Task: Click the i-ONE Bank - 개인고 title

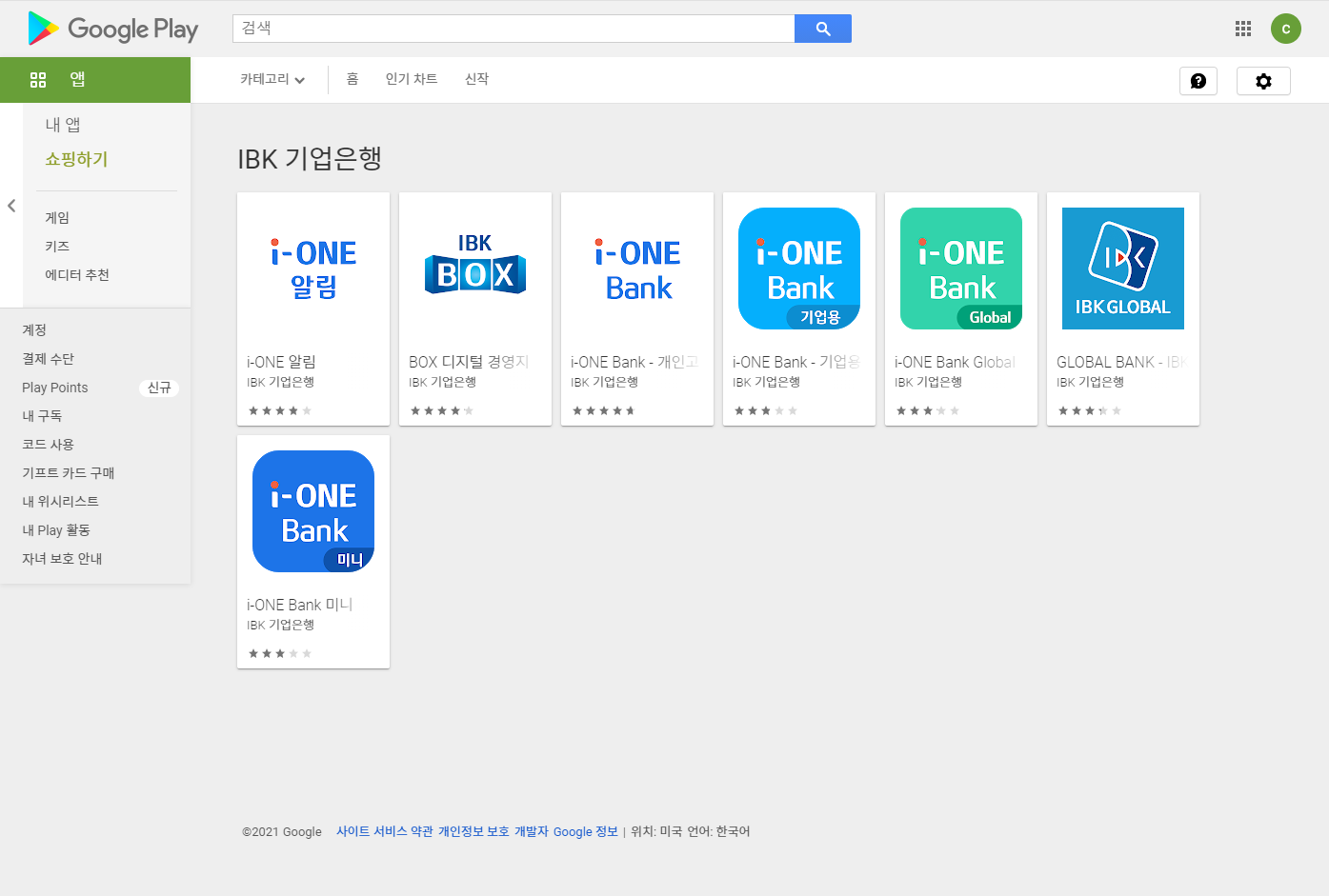Action: point(634,362)
